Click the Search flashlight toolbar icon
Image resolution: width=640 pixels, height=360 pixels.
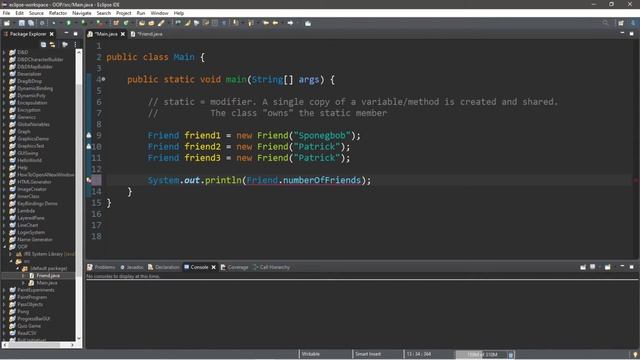[161, 23]
